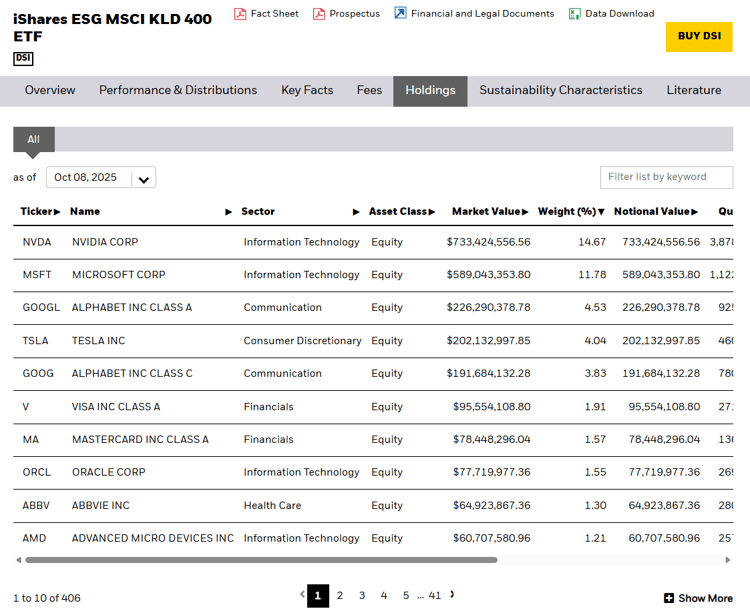Sort the table by Ticker column
Image resolution: width=750 pixels, height=609 pixels.
(40, 211)
